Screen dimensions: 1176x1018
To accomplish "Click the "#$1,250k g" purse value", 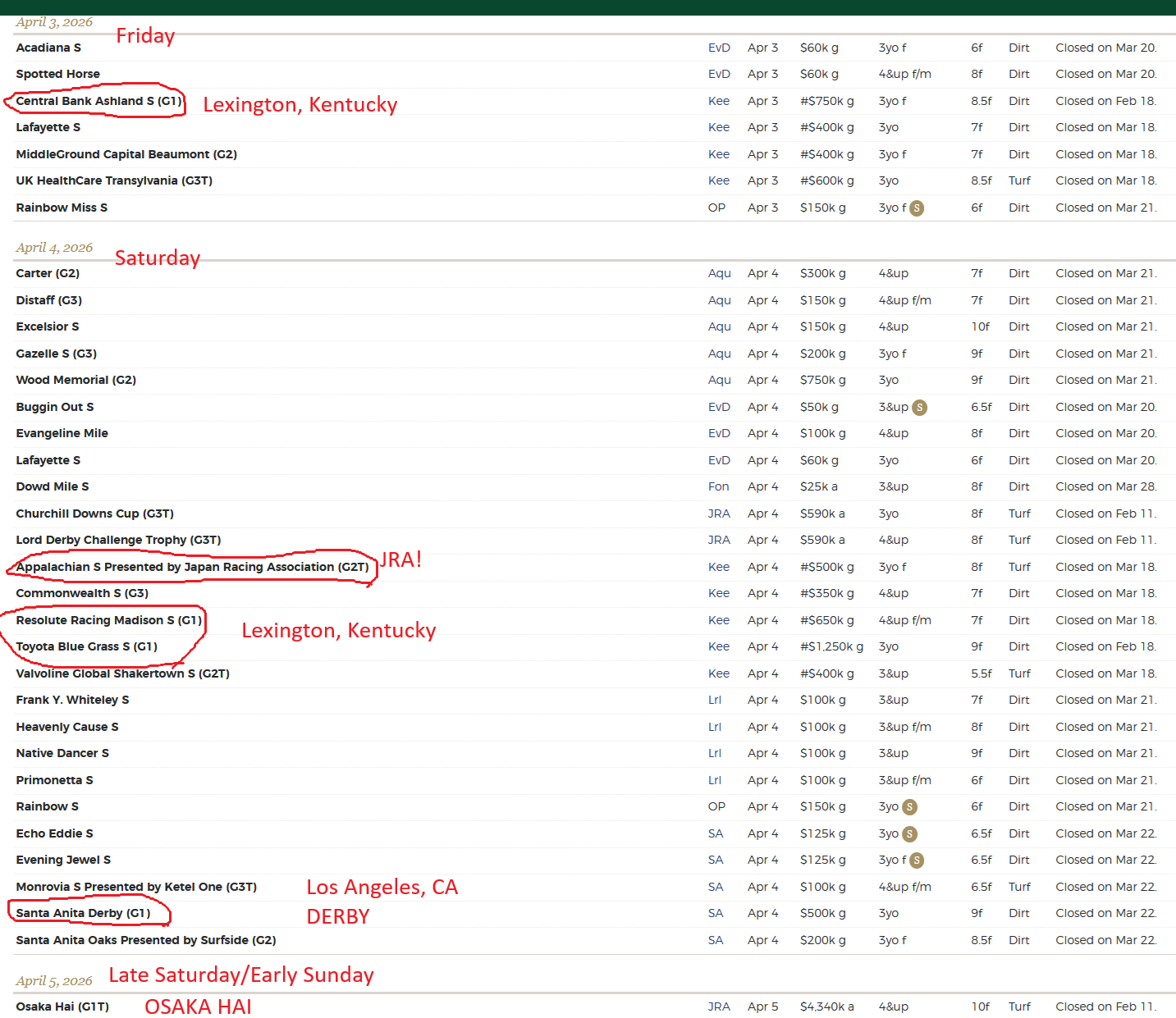I will 831,646.
